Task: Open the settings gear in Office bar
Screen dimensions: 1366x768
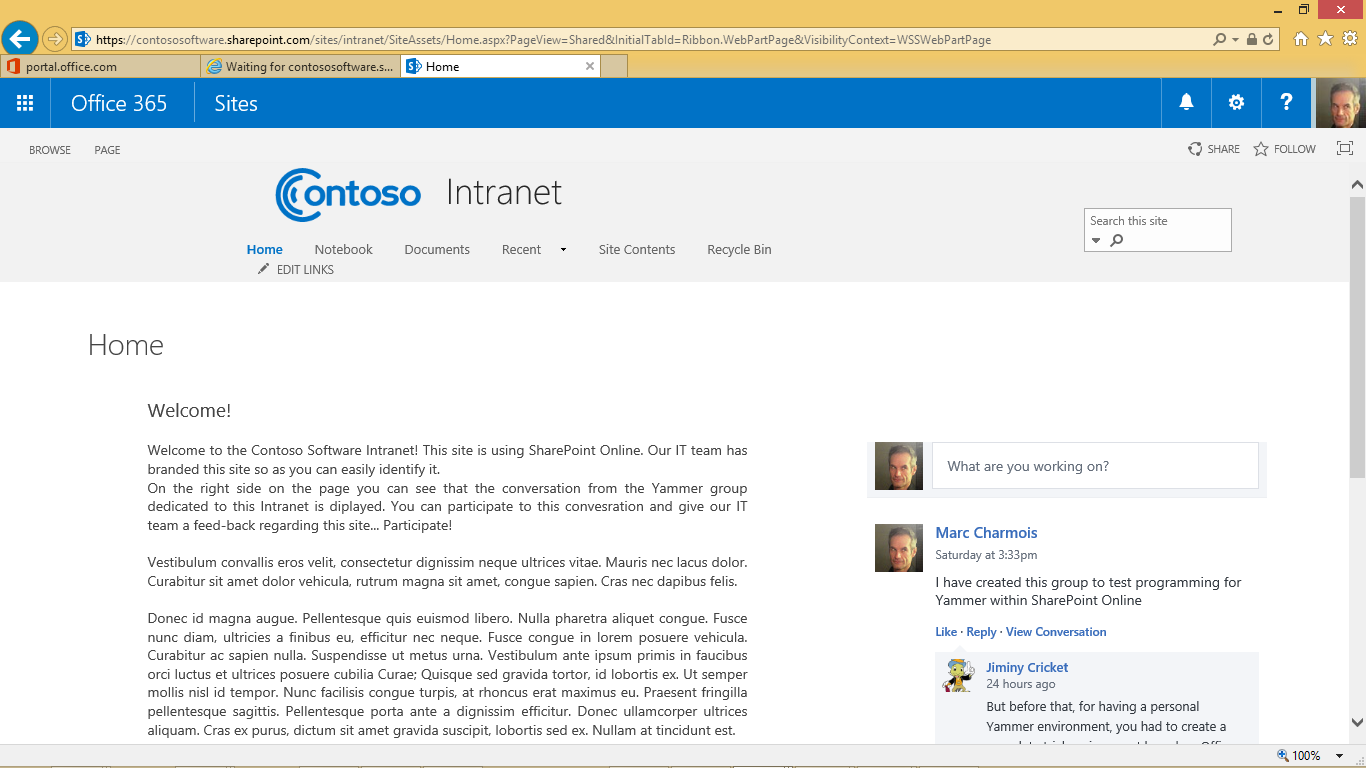Action: click(x=1236, y=103)
